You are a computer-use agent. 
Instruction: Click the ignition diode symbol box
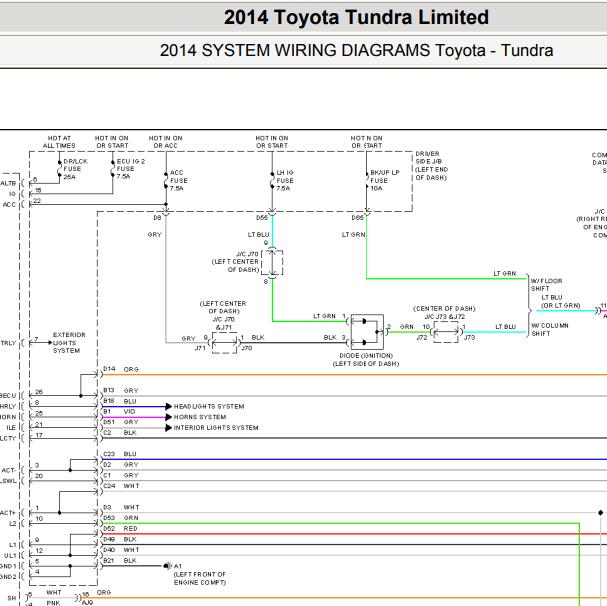click(367, 332)
